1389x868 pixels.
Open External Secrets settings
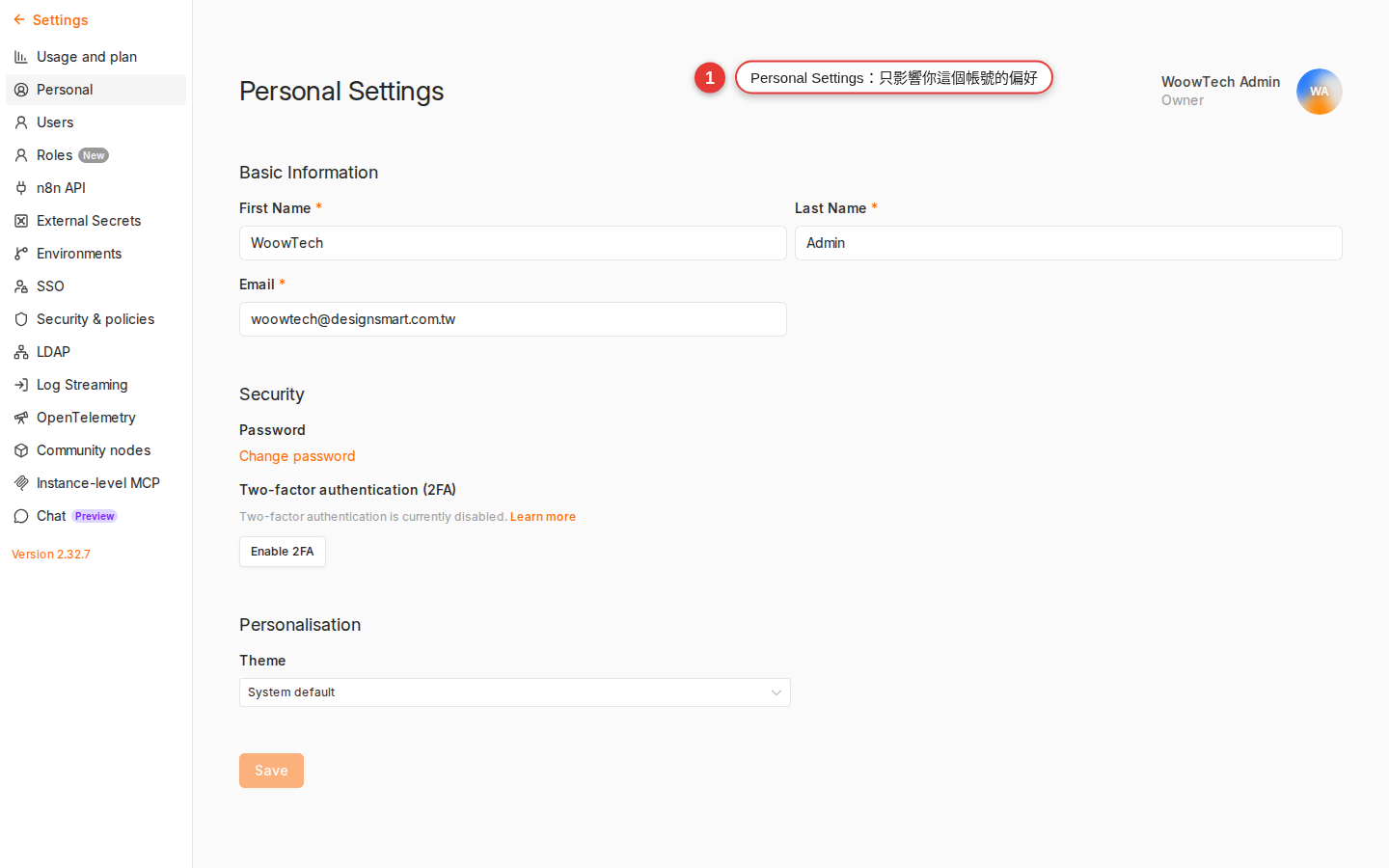(95, 221)
